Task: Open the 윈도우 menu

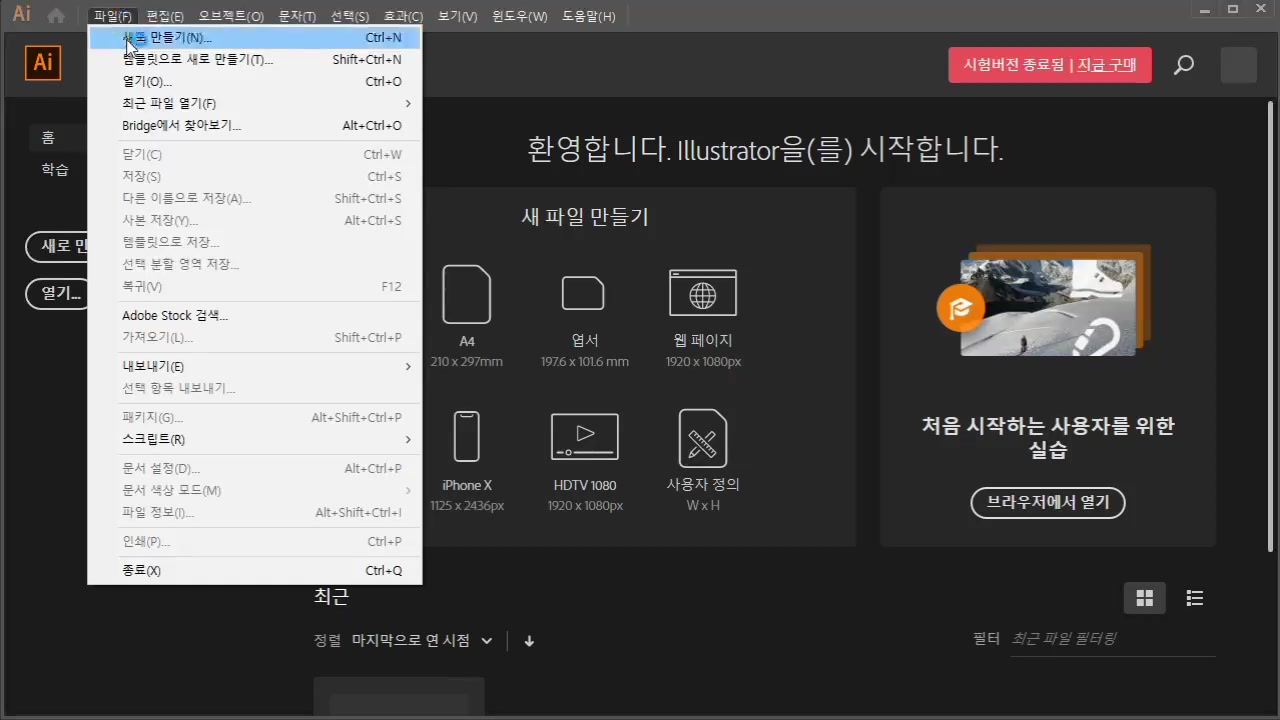Action: click(x=519, y=15)
